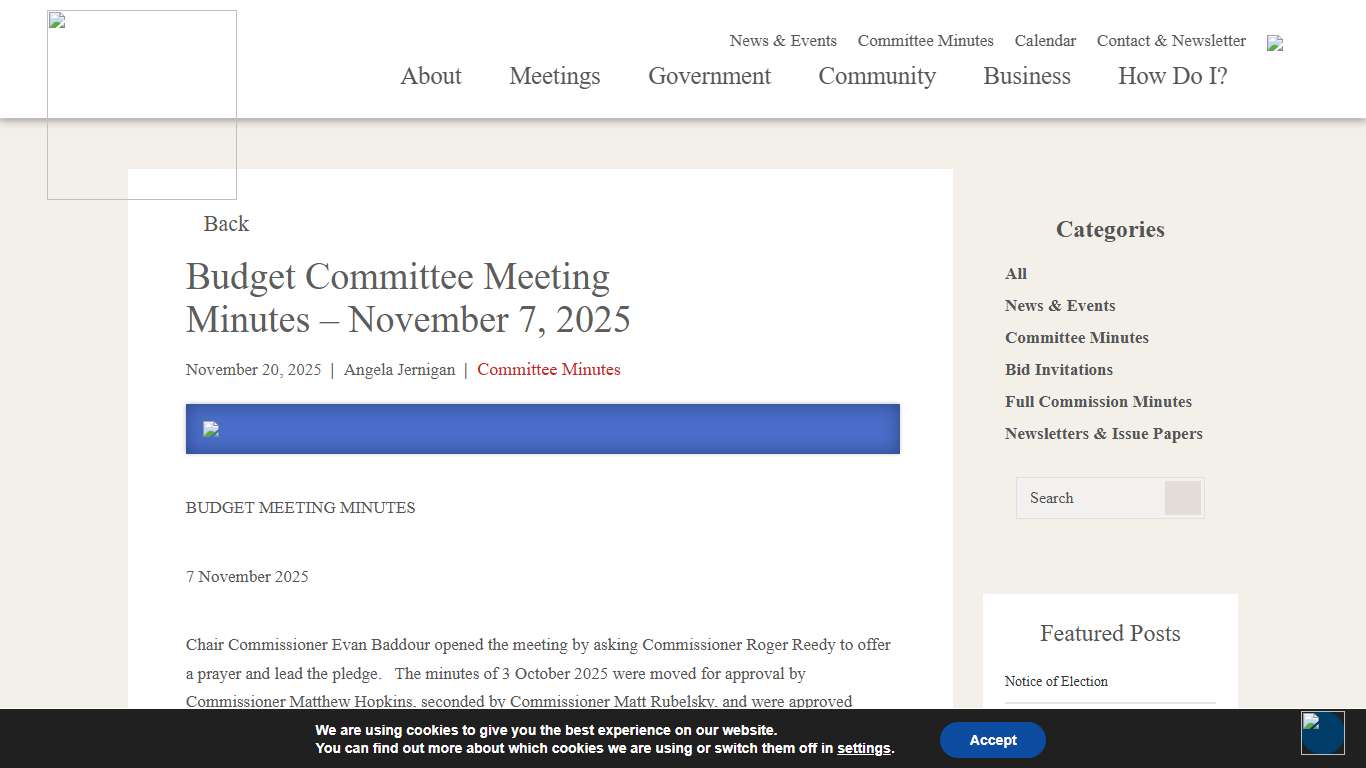
Task: Open the Business menu
Action: (x=1027, y=76)
